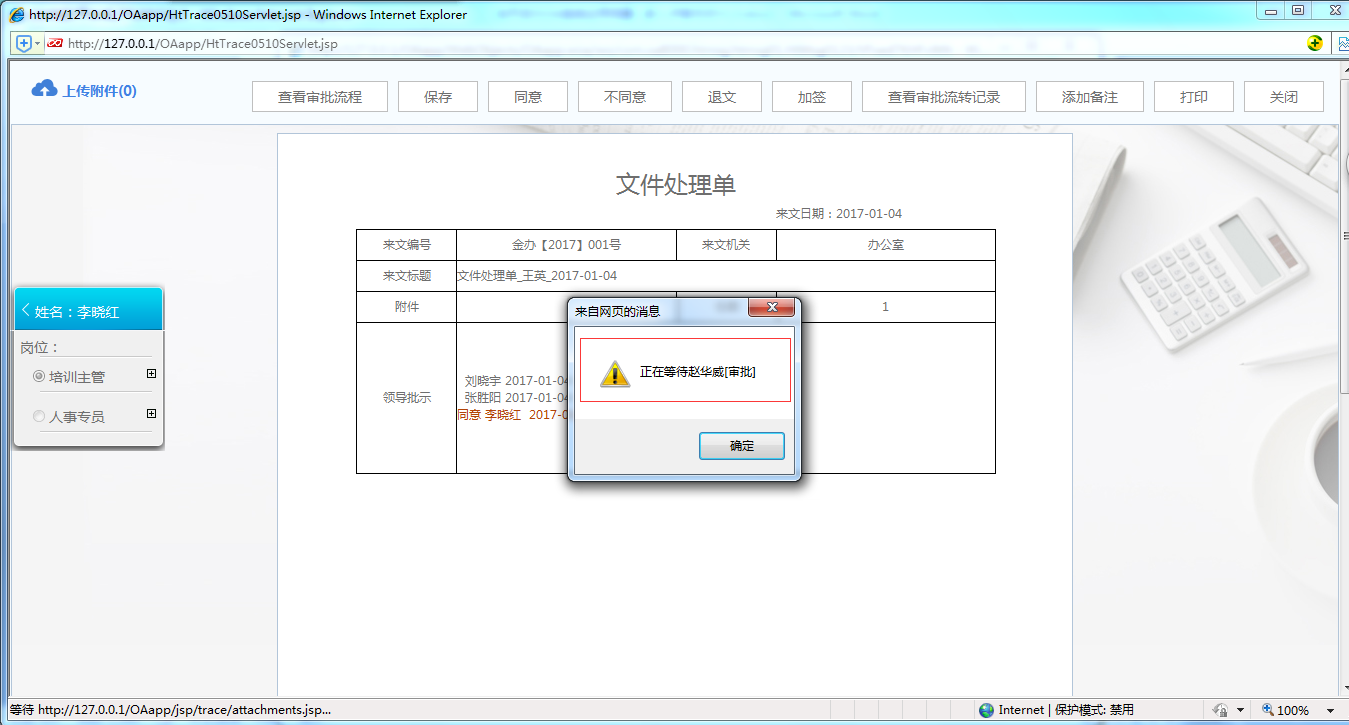This screenshot has width=1349, height=725.
Task: Click the 刘晓宇 approval entry
Action: [x=516, y=381]
